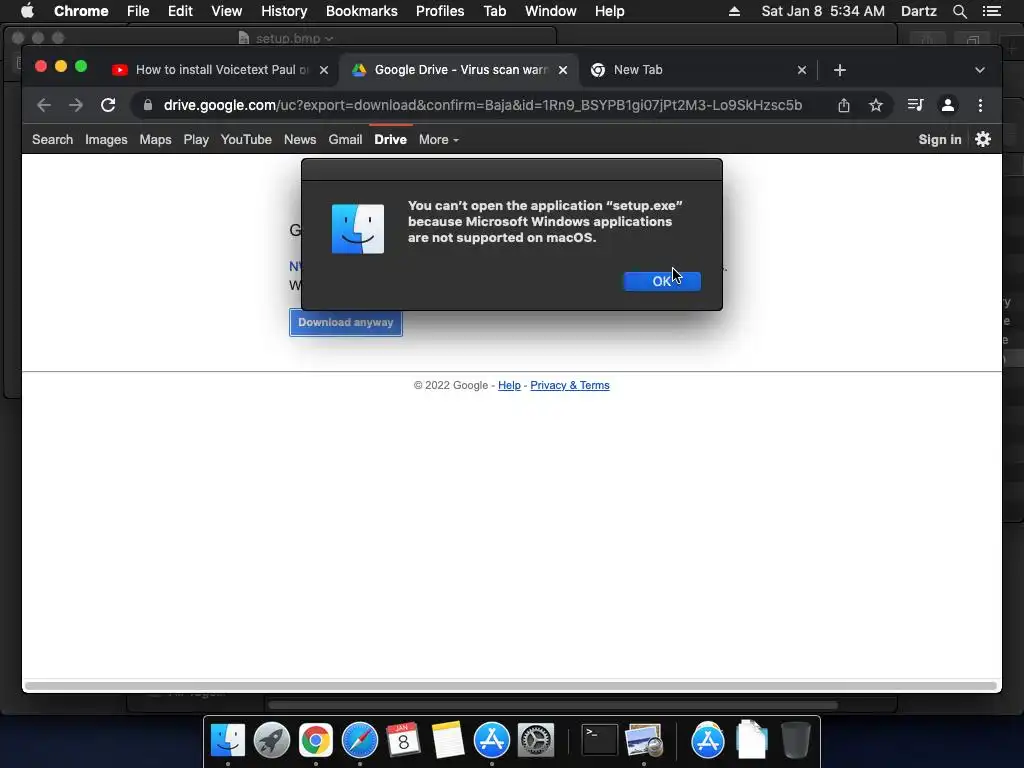Image resolution: width=1024 pixels, height=768 pixels.
Task: Open Safari from the Dock
Action: click(360, 740)
